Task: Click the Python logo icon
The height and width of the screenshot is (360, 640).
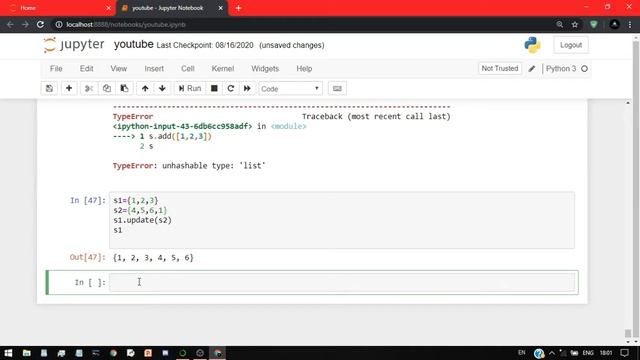Action: click(532, 45)
